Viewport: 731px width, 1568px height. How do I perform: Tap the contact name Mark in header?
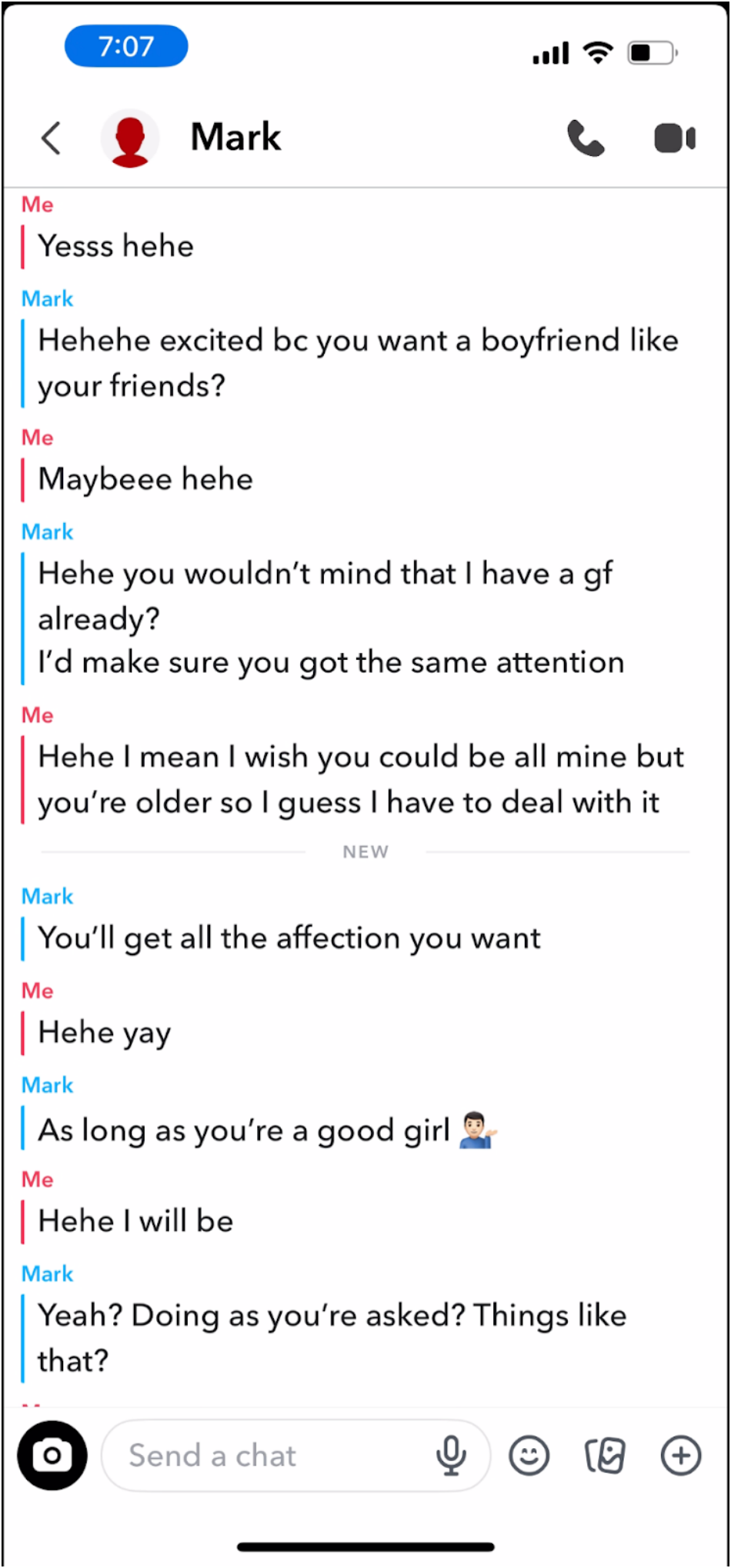coord(235,138)
